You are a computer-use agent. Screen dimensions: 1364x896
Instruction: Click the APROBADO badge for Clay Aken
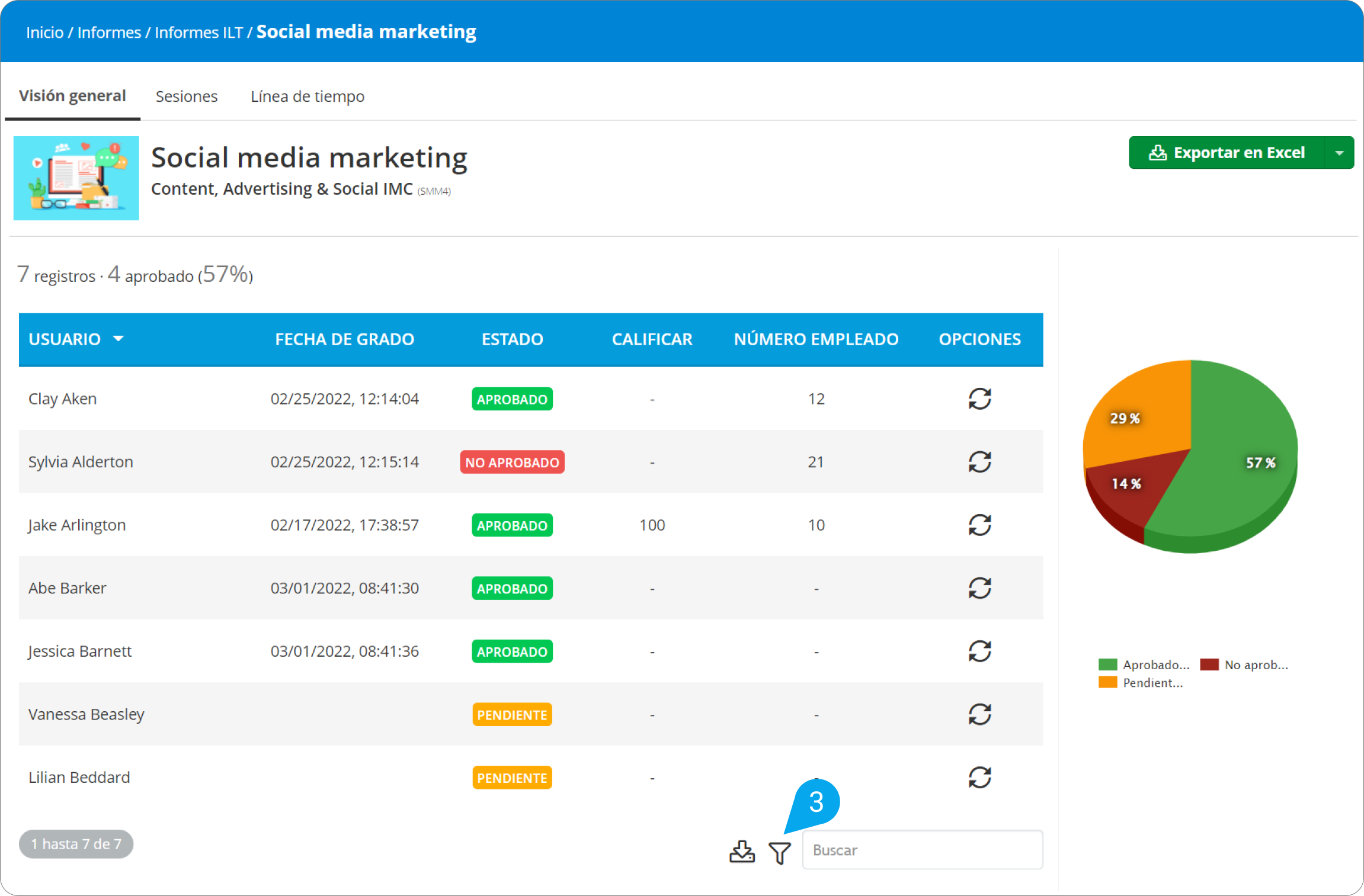point(513,399)
